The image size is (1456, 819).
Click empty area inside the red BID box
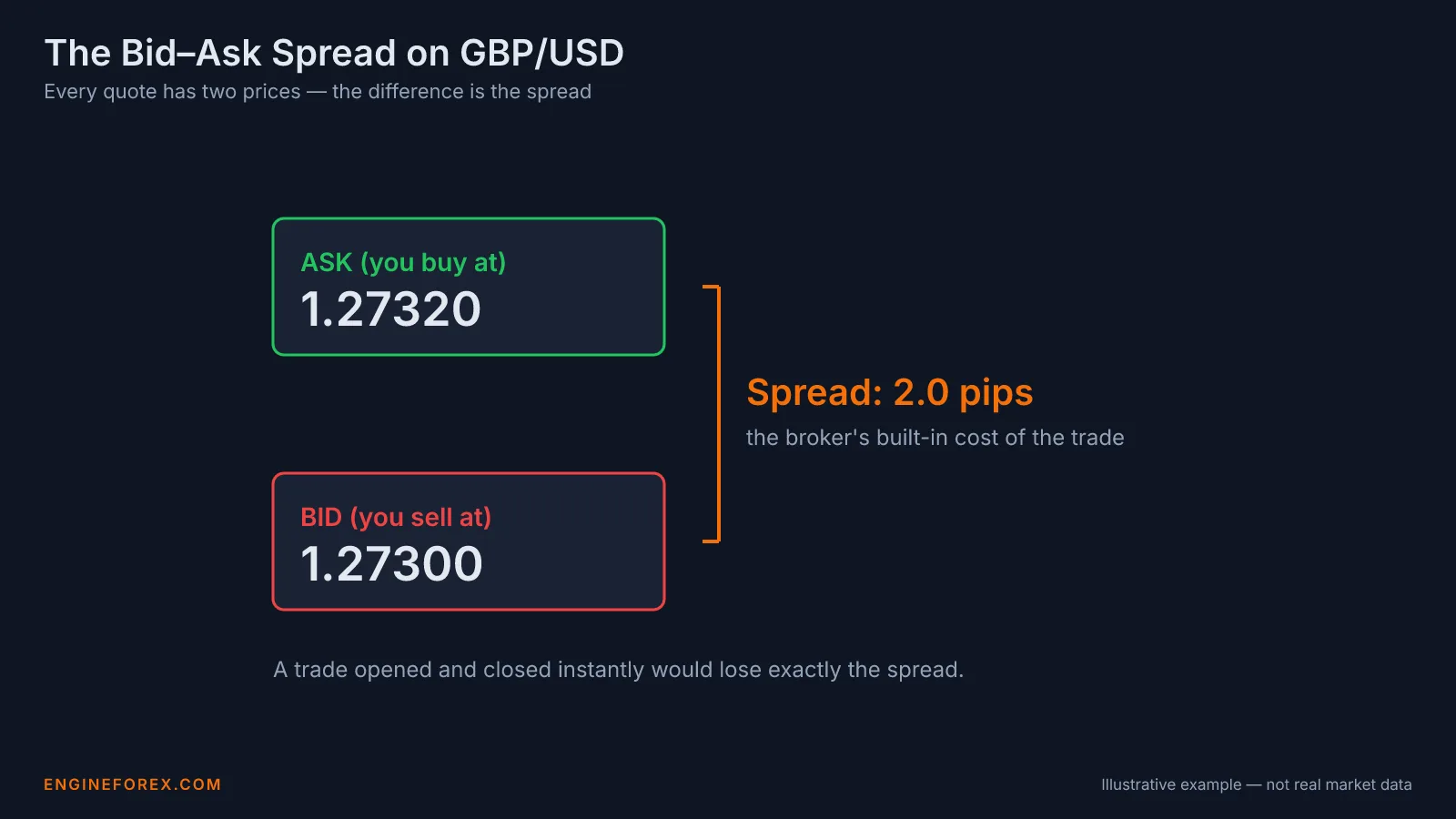click(x=582, y=564)
